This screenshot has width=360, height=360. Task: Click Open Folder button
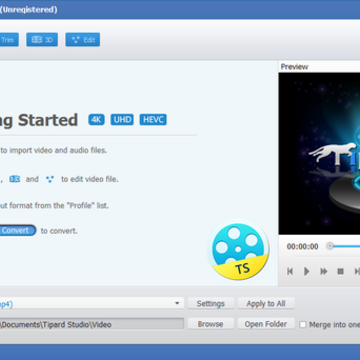tap(266, 324)
